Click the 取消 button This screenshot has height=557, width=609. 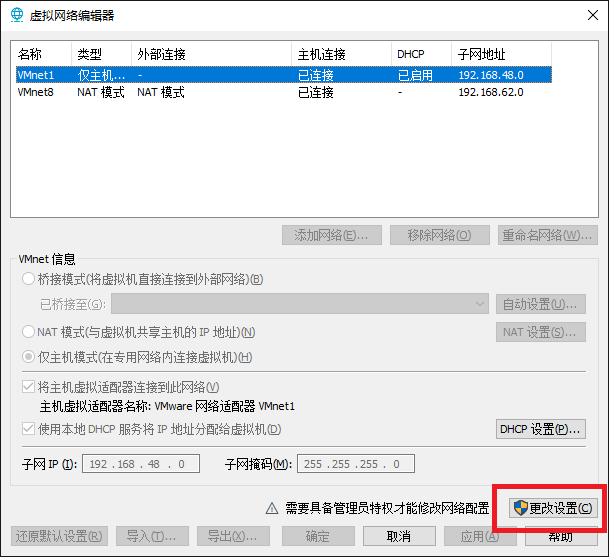(x=399, y=536)
